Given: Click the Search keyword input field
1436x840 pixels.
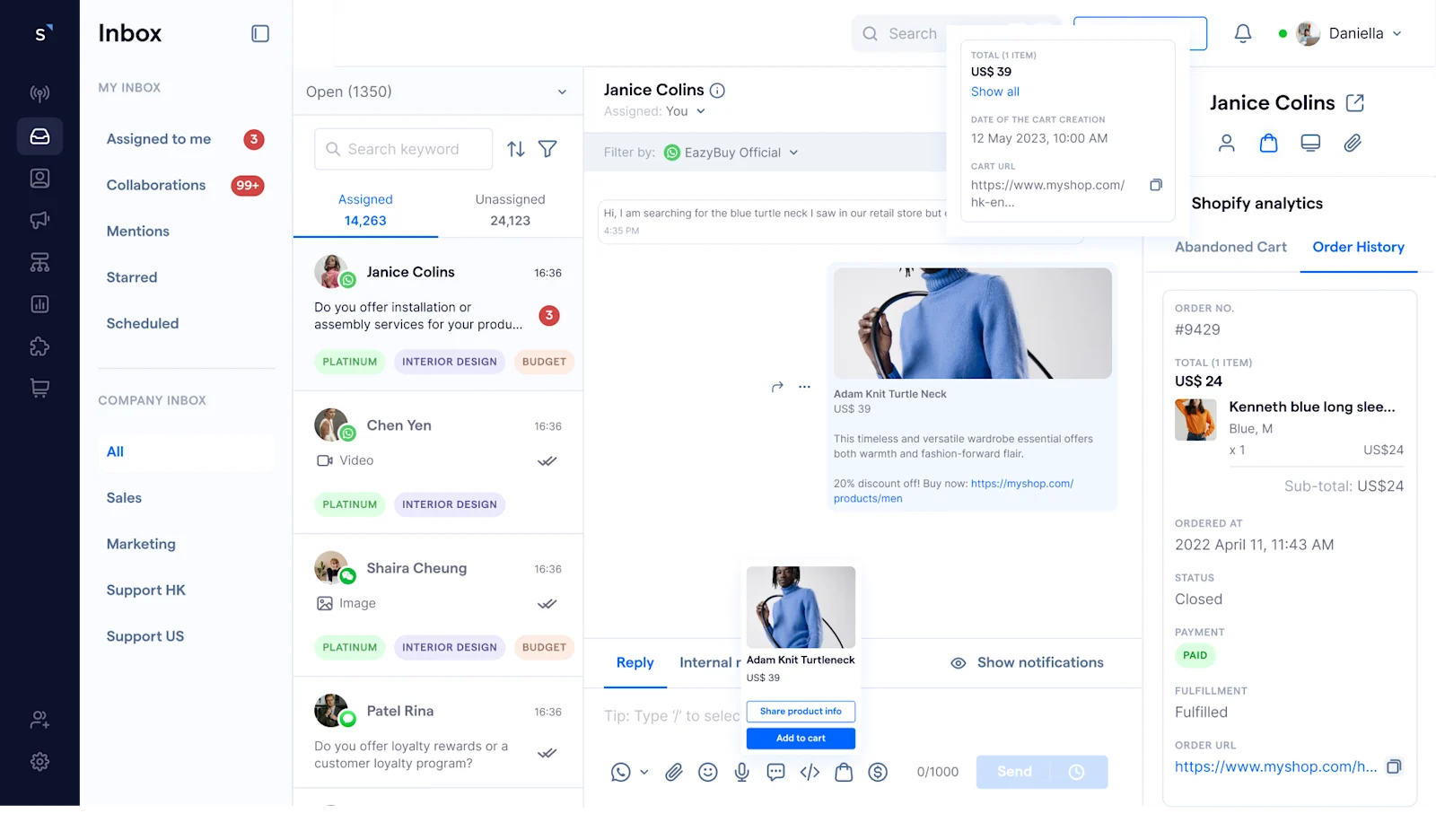Looking at the screenshot, I should (402, 149).
